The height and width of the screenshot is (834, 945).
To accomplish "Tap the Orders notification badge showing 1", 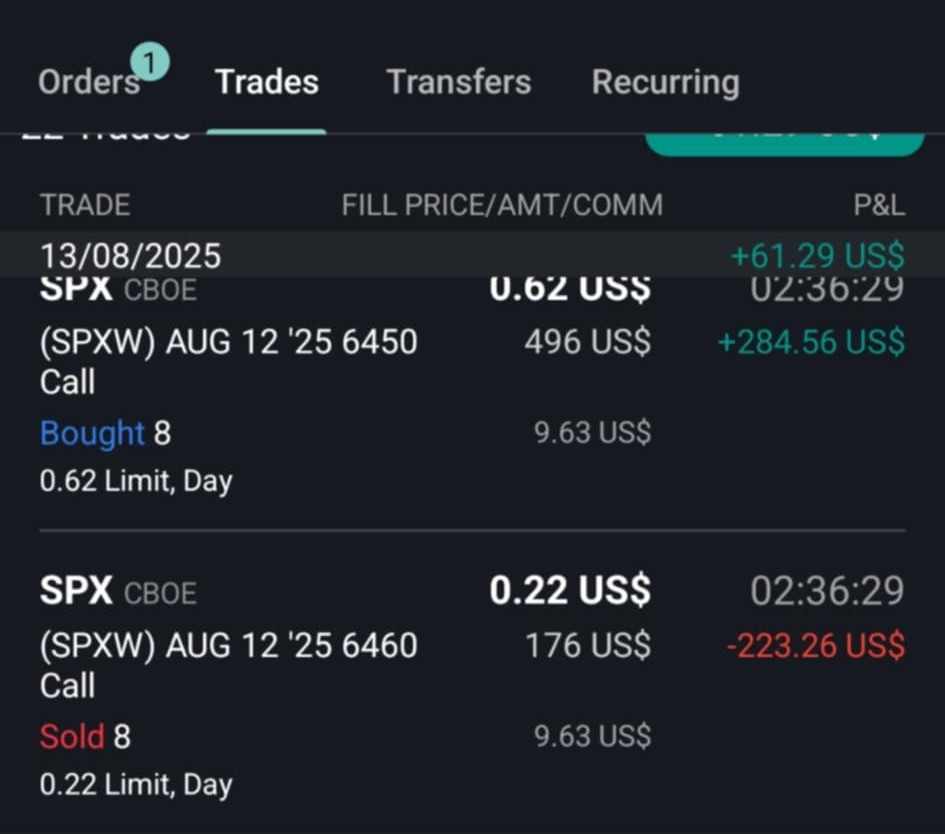I will point(149,61).
